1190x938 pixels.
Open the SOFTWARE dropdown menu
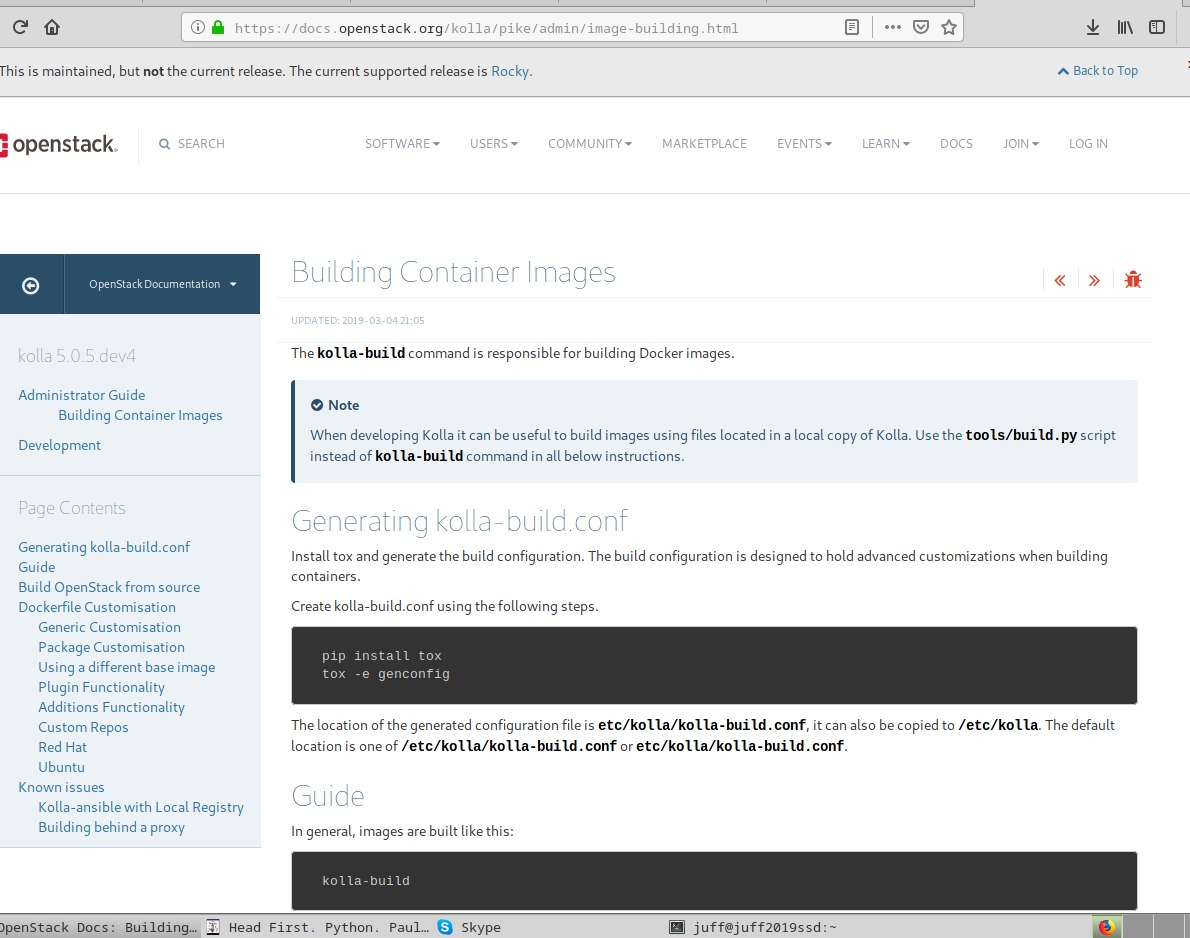tap(402, 143)
